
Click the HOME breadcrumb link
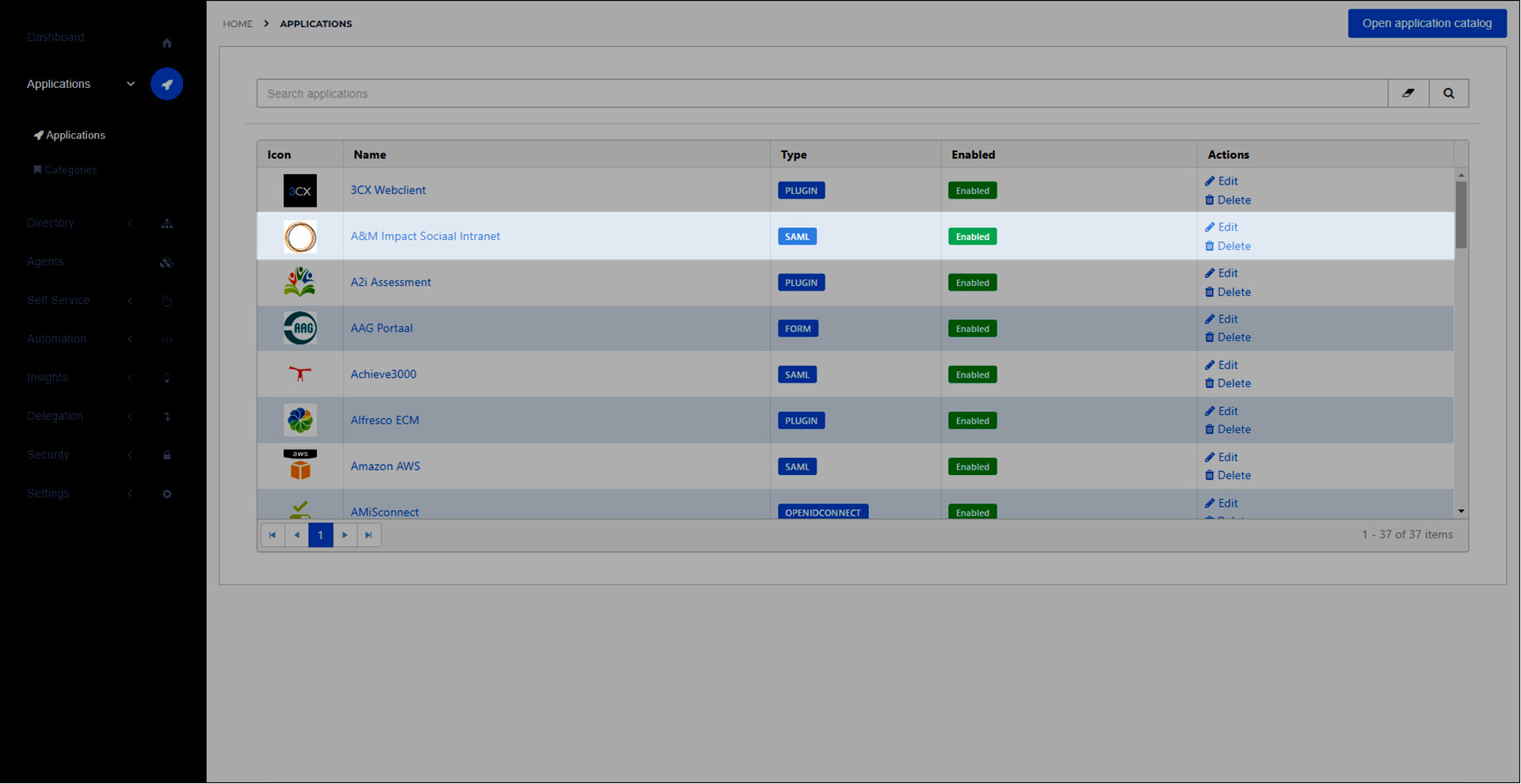[x=238, y=24]
